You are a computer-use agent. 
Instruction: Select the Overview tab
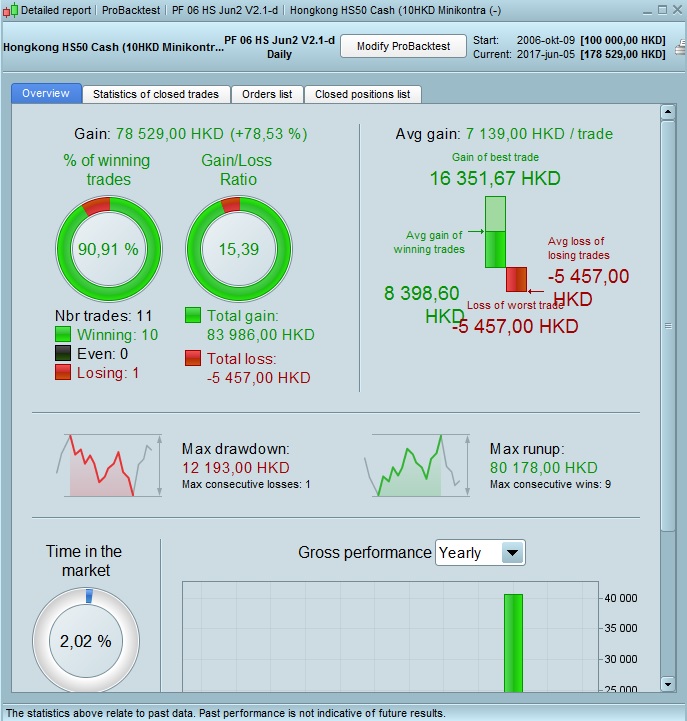pos(46,93)
